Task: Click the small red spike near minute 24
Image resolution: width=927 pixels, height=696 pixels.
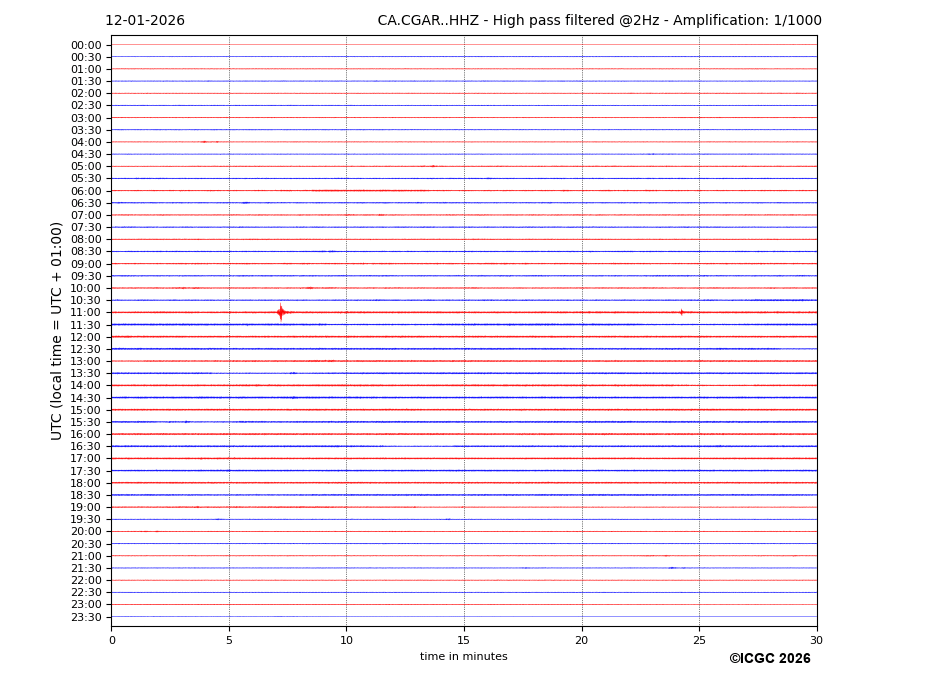Action: coord(682,312)
